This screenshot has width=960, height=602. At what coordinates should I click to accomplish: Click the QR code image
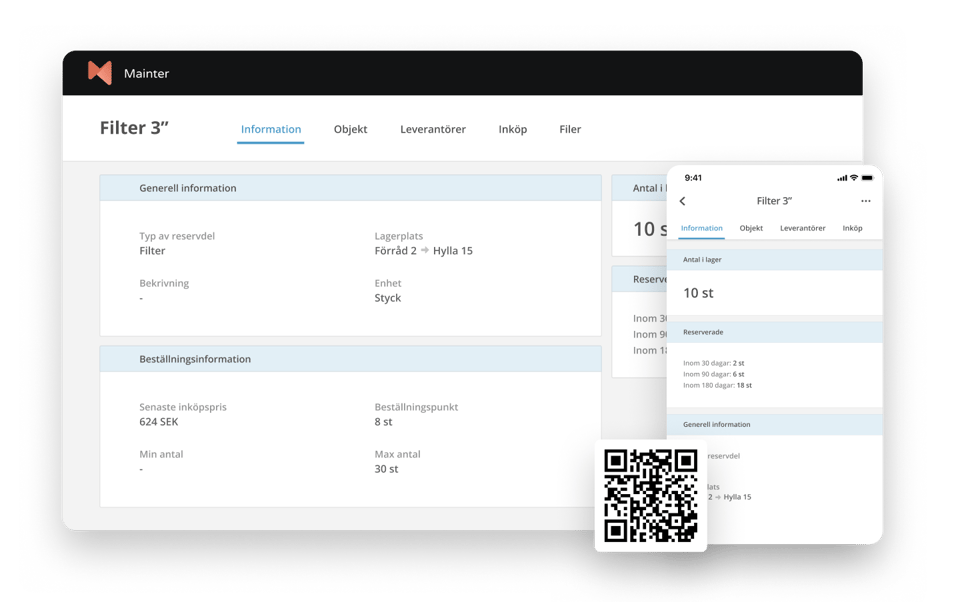(x=650, y=496)
